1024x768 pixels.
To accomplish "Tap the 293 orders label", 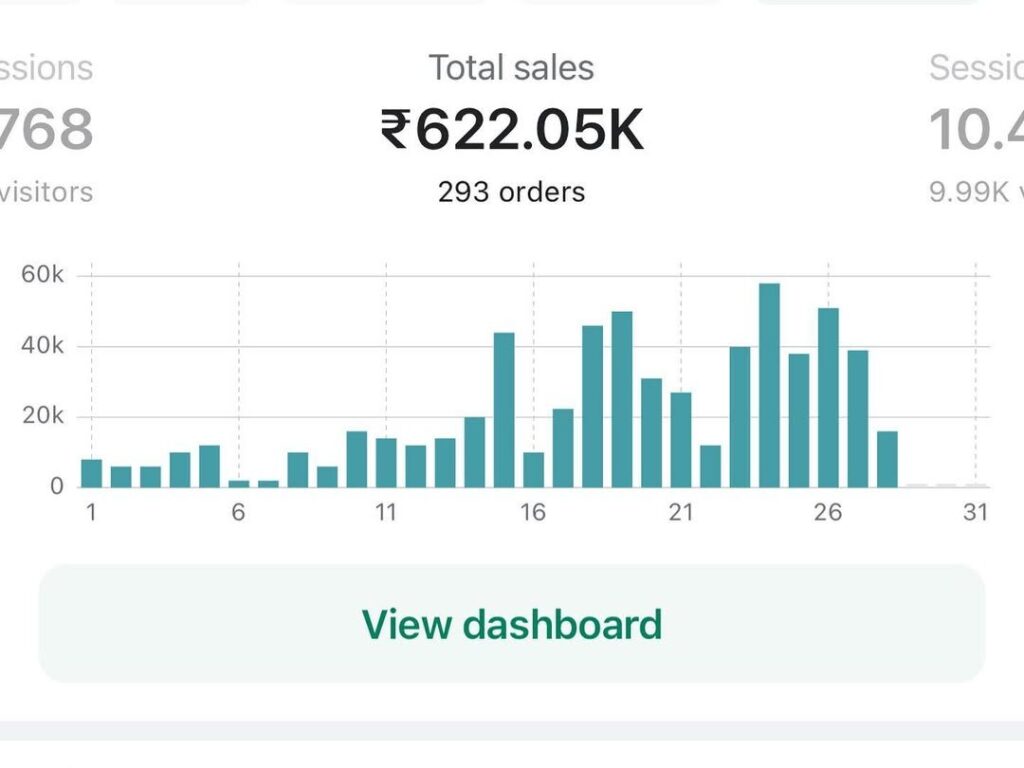I will (x=511, y=191).
